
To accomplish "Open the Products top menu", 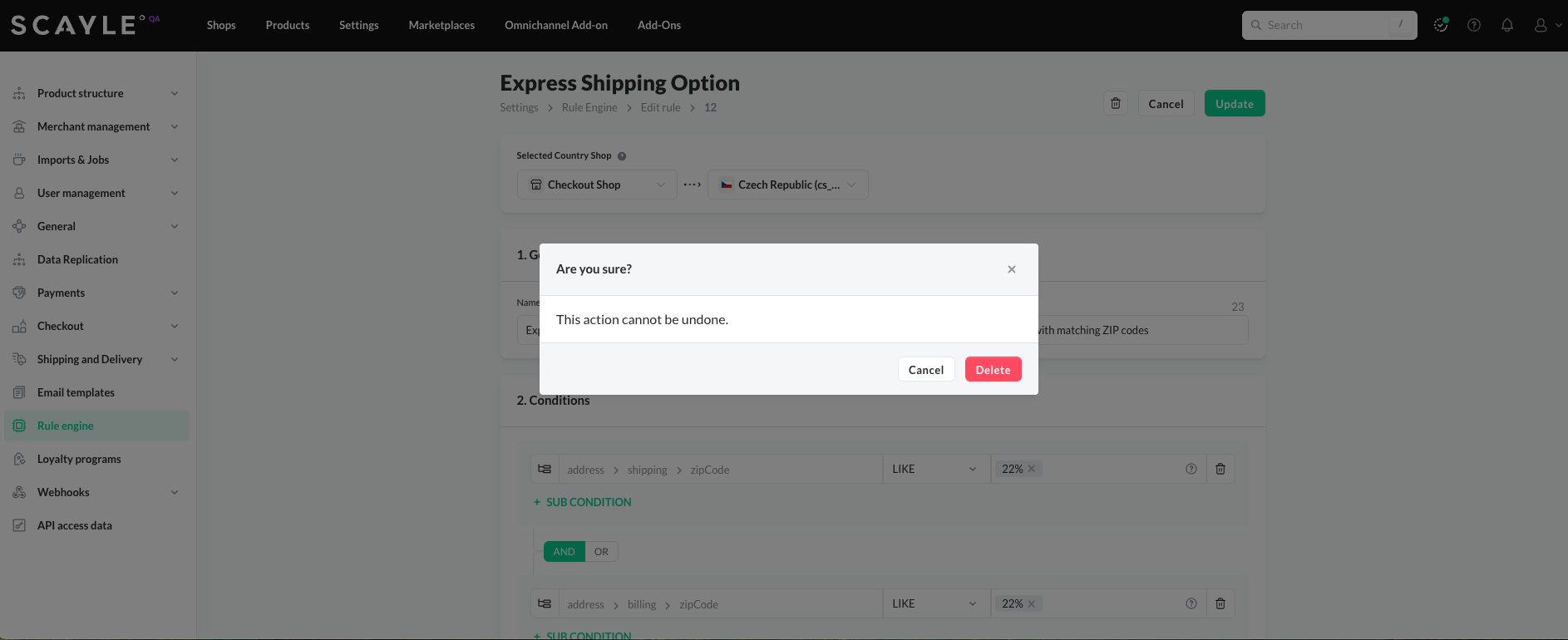I will pos(287,26).
